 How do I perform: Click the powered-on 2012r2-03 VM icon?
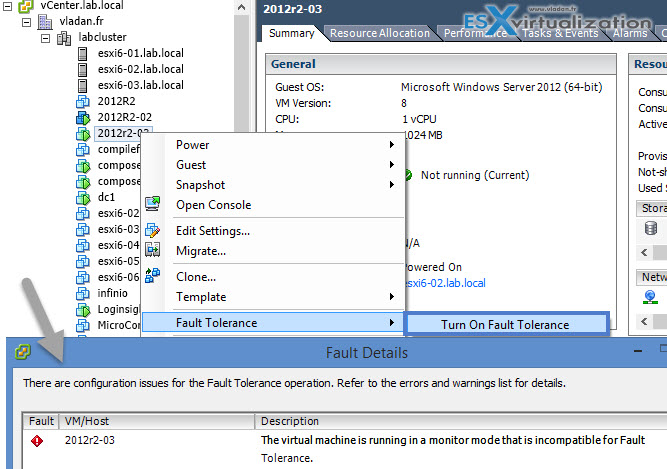coord(83,134)
